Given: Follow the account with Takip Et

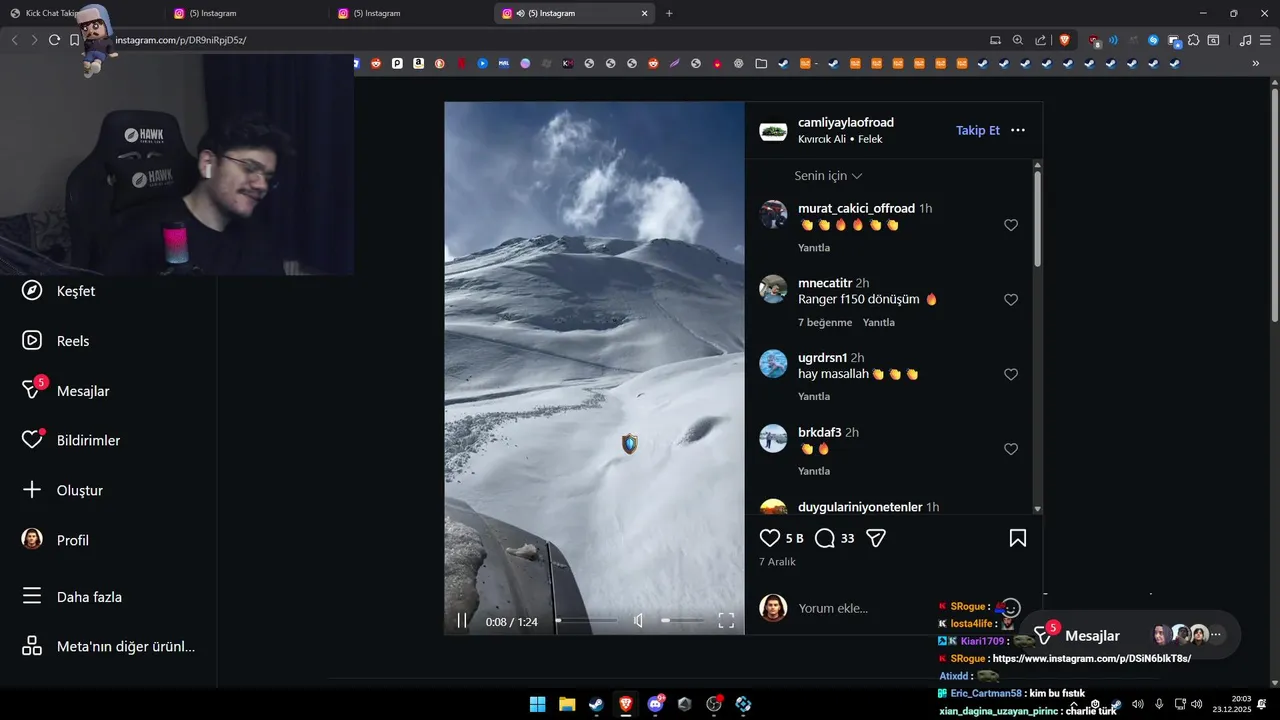Looking at the screenshot, I should pos(978,130).
